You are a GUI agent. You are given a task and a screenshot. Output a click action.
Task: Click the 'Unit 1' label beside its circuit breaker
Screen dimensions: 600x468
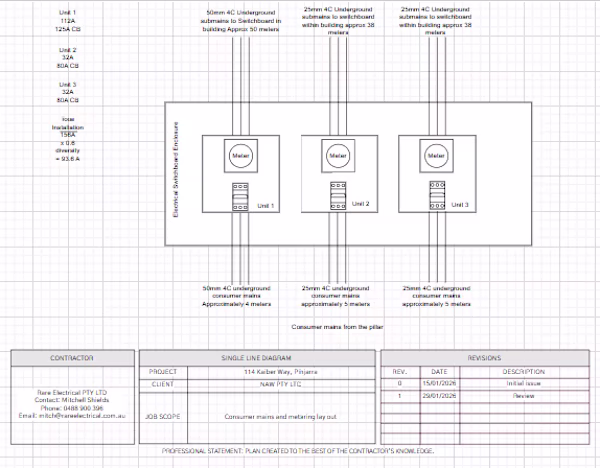(x=266, y=205)
